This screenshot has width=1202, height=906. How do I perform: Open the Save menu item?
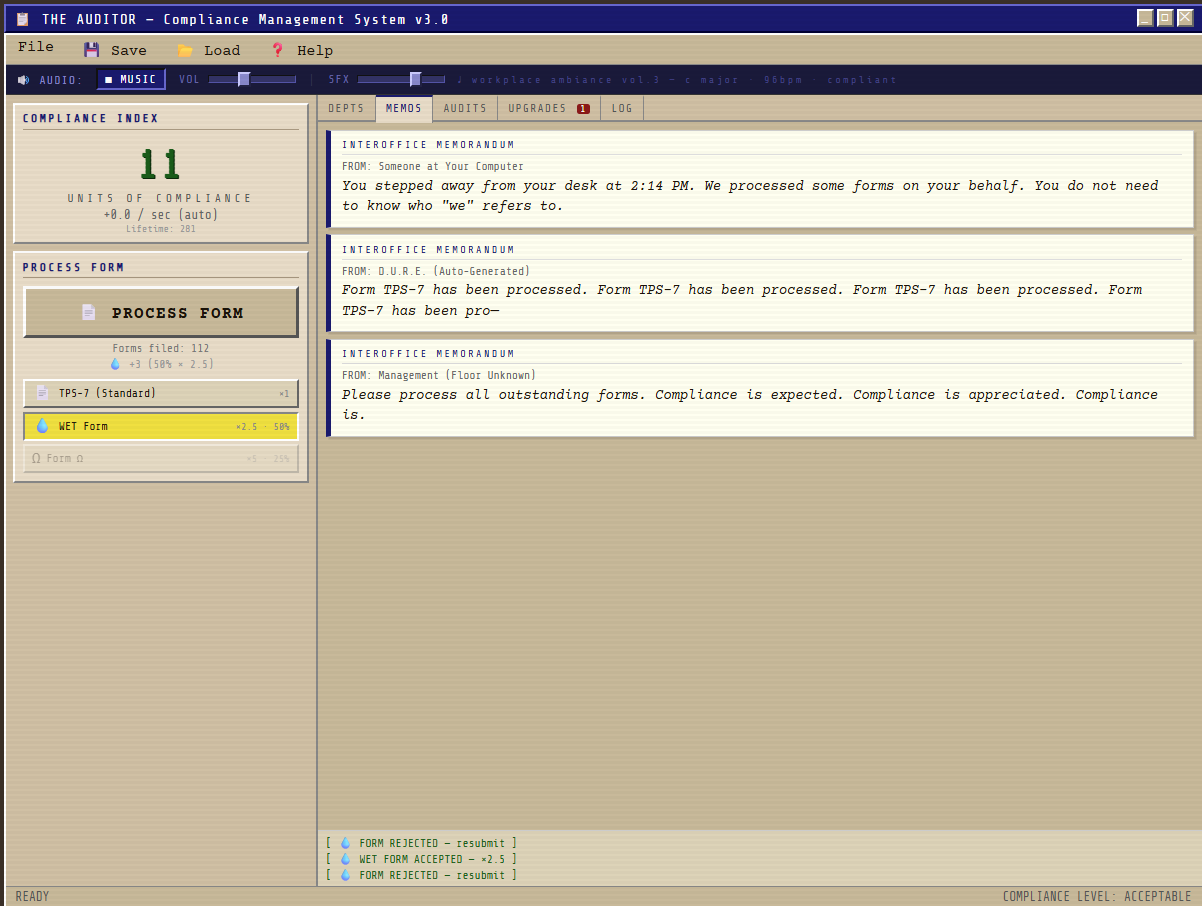tap(115, 50)
